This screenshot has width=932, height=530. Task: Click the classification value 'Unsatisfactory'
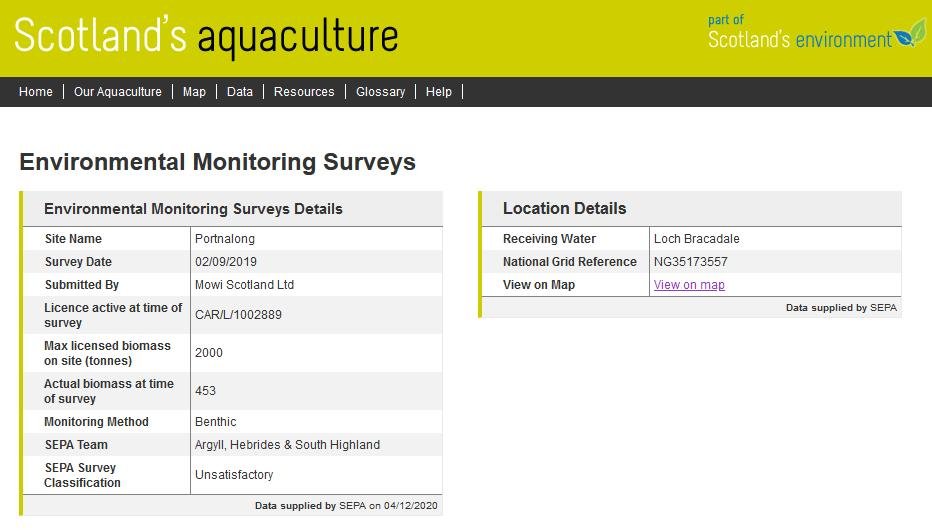(x=234, y=475)
